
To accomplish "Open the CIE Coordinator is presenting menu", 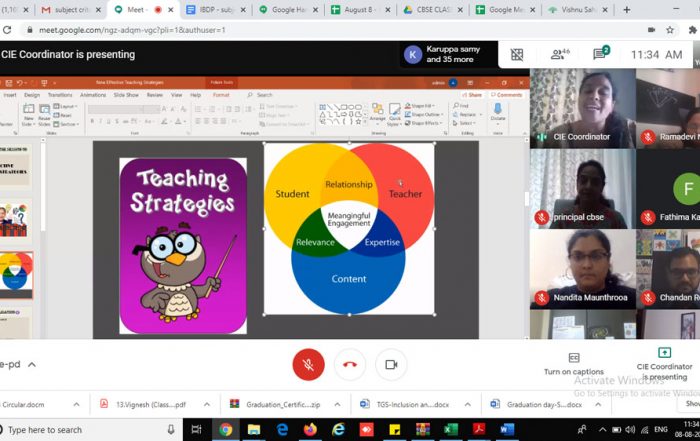I will pyautogui.click(x=664, y=364).
